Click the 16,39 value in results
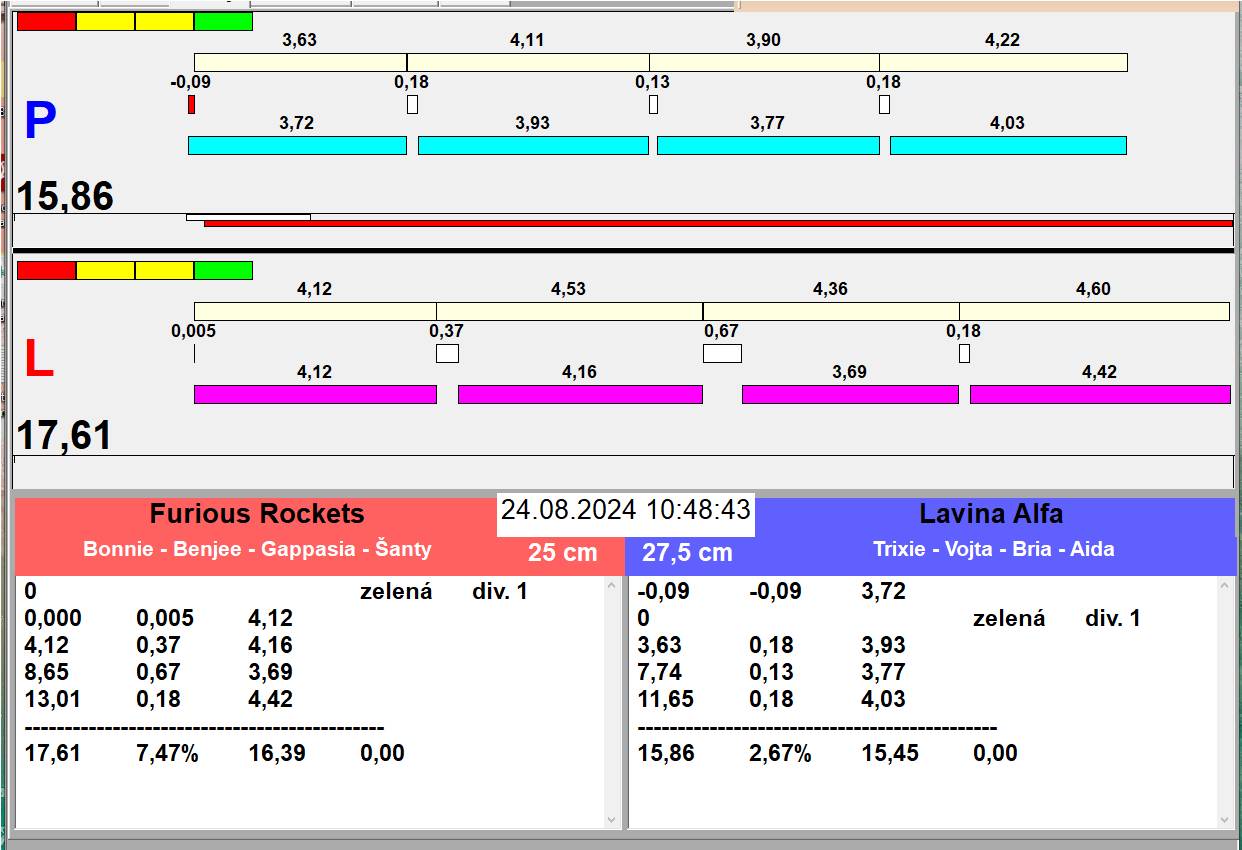This screenshot has height=850, width=1242. [x=277, y=753]
